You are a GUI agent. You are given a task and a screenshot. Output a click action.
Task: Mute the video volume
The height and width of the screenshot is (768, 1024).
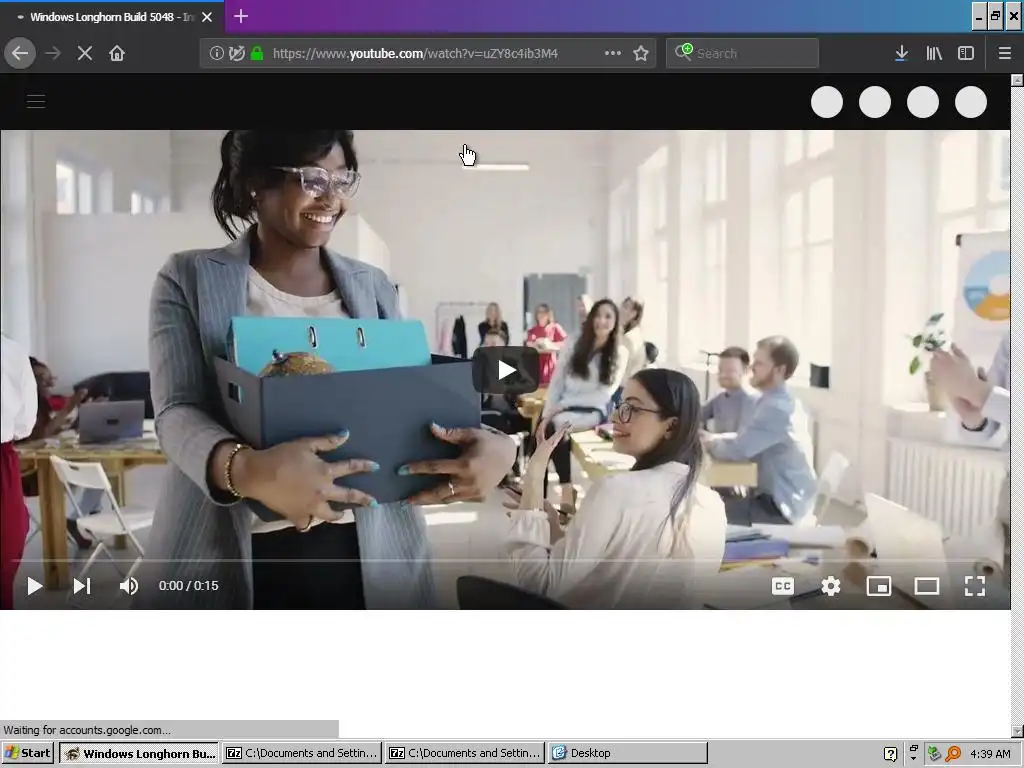[x=129, y=586]
